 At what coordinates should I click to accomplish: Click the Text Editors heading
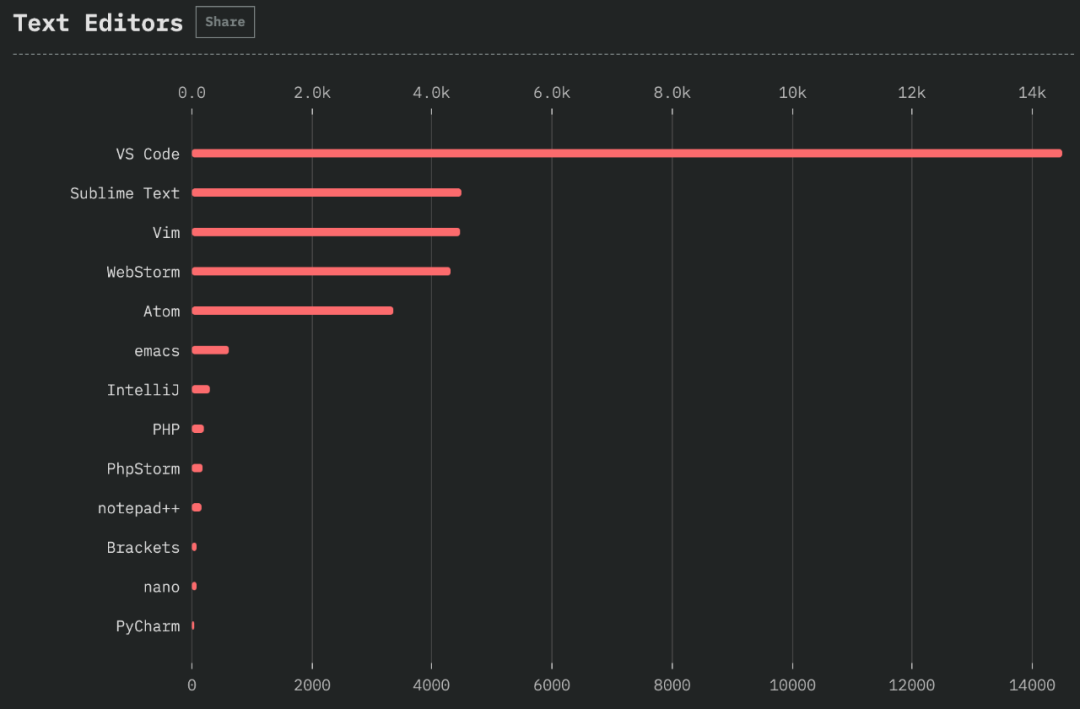point(98,23)
